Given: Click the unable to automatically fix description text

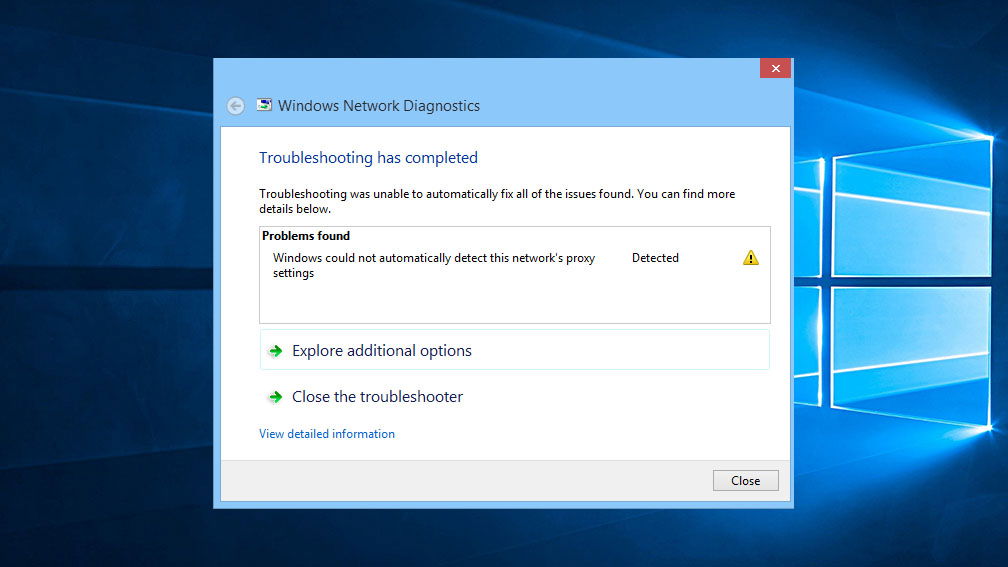Looking at the screenshot, I should pyautogui.click(x=497, y=201).
